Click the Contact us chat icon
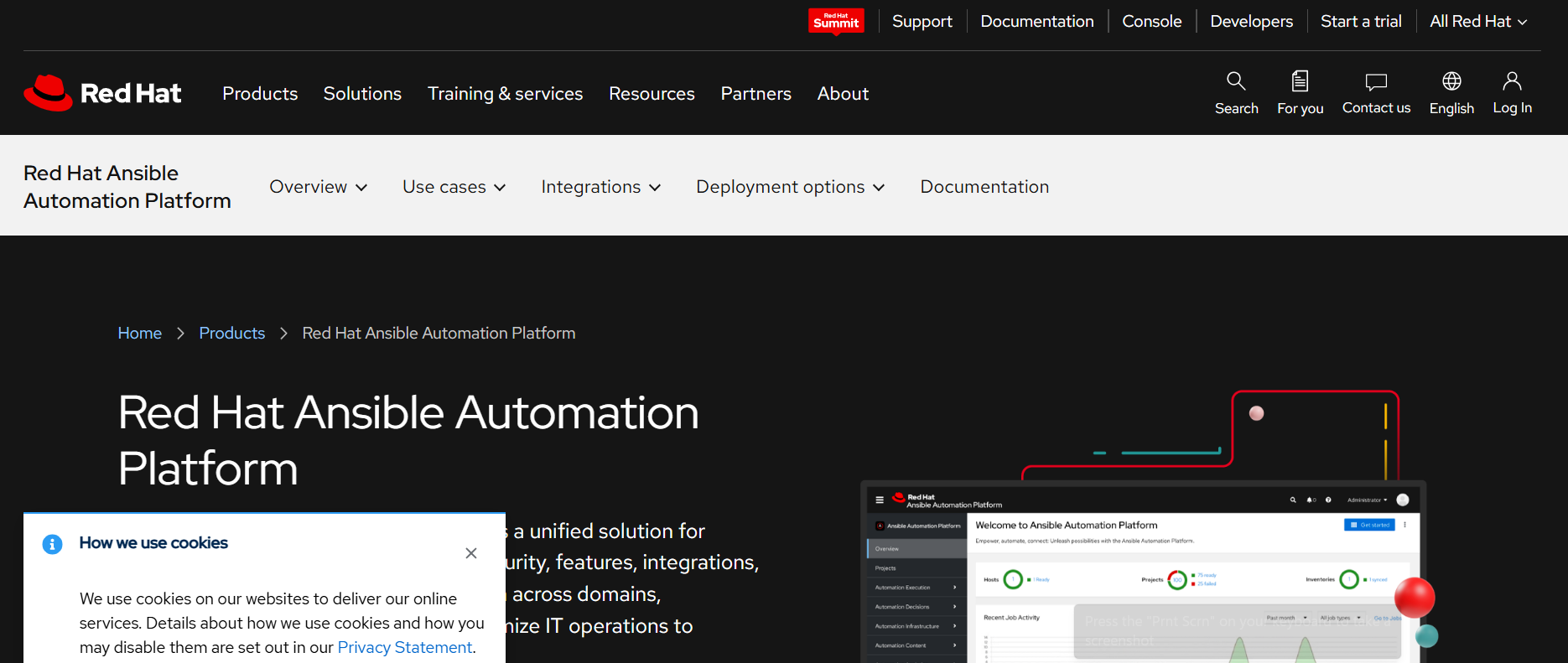The height and width of the screenshot is (663, 1568). [1376, 81]
